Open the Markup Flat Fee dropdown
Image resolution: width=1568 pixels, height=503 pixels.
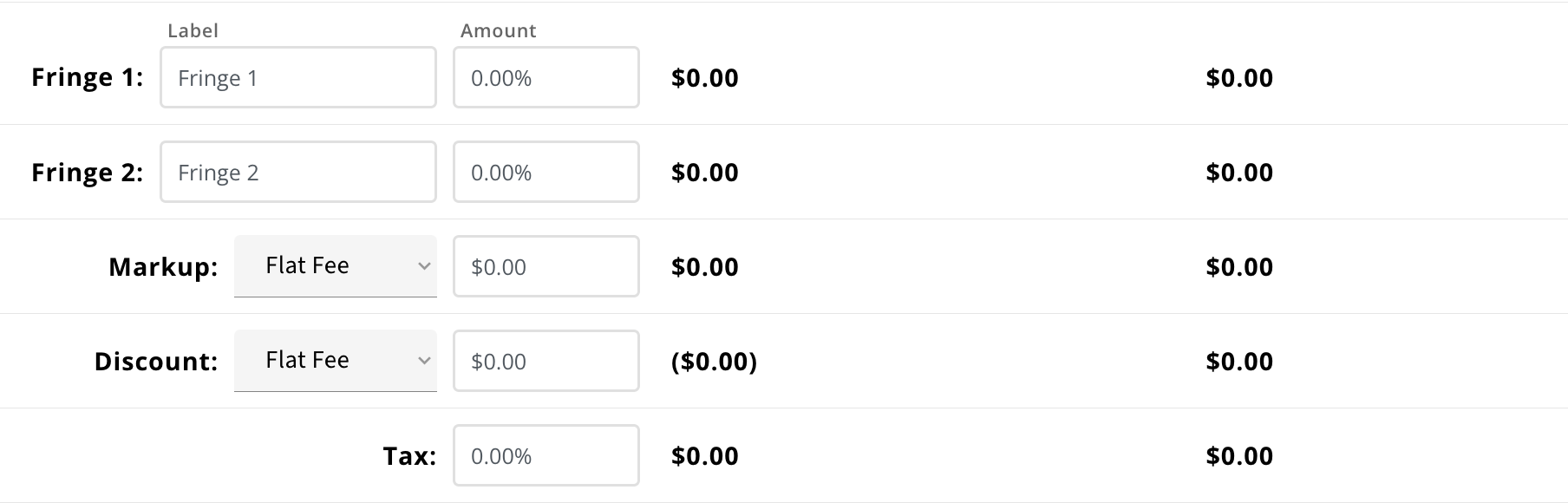[x=335, y=266]
